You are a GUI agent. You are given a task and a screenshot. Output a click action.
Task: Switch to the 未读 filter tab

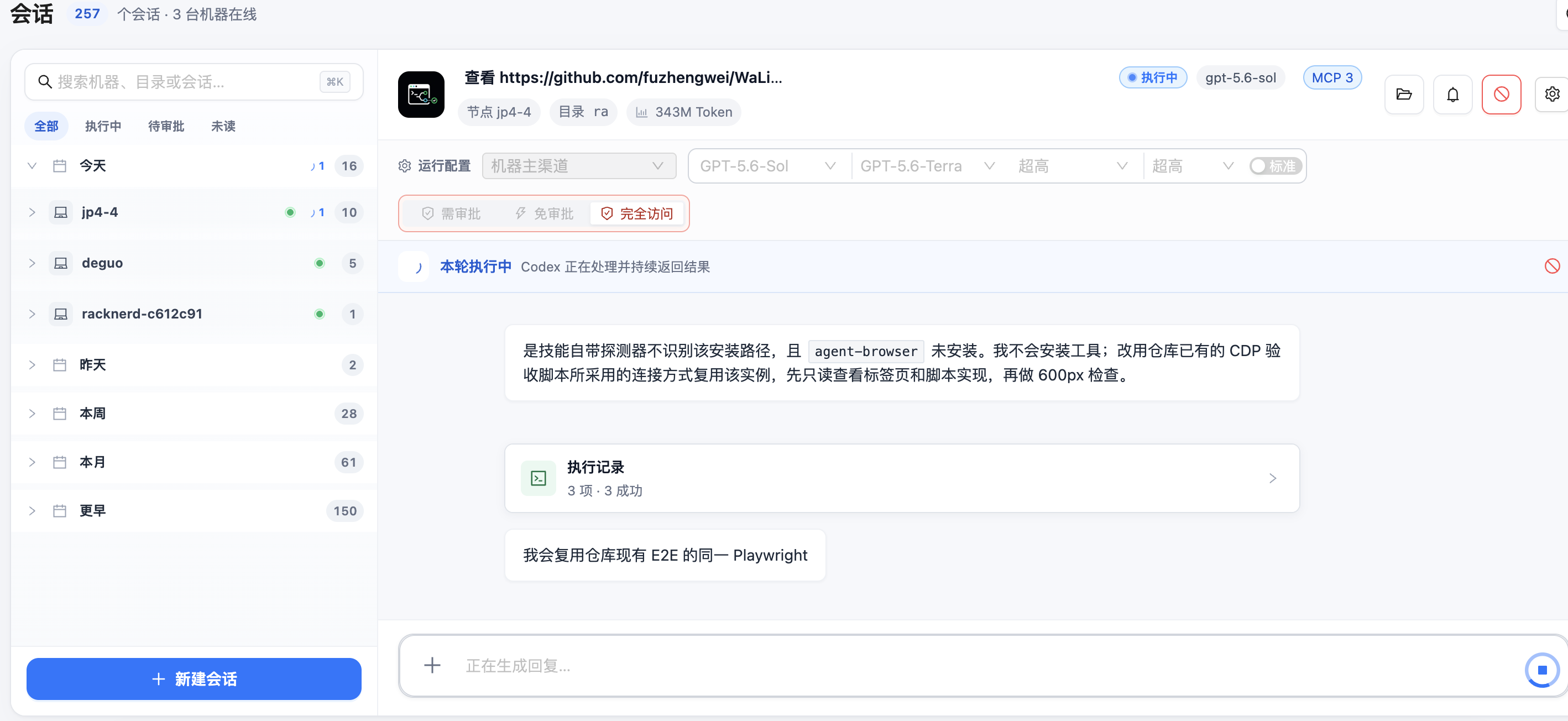223,126
